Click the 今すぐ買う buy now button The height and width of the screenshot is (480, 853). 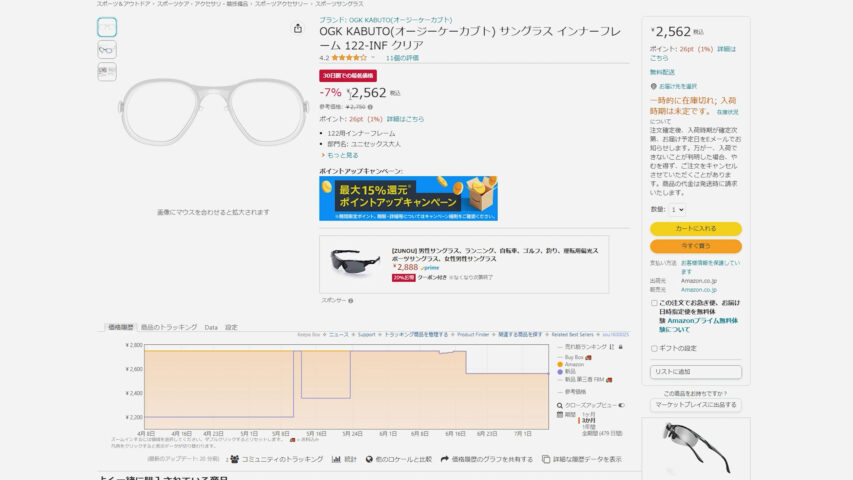(x=695, y=246)
